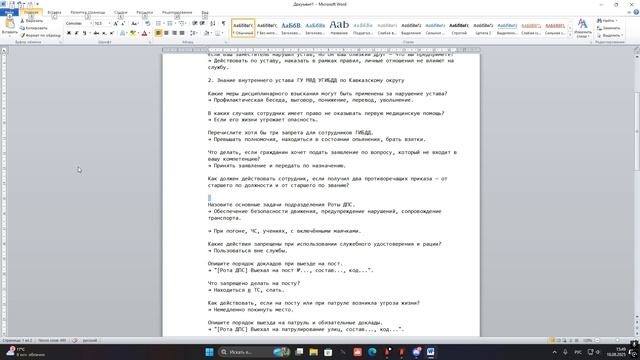The width and height of the screenshot is (640, 360).
Task: Open the Select (Выделить) dropdown
Action: coord(610,36)
